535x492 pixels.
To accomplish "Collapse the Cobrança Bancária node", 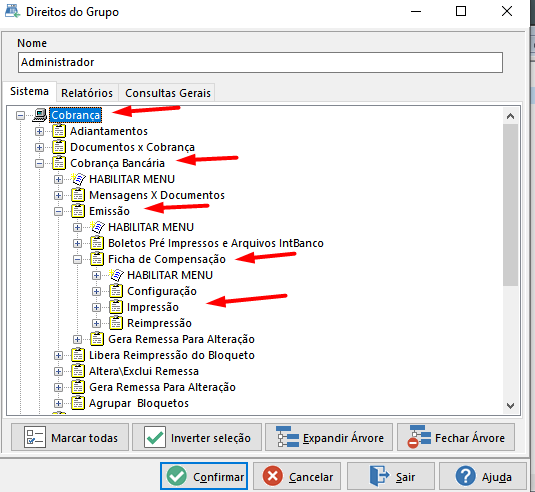I will coord(40,163).
